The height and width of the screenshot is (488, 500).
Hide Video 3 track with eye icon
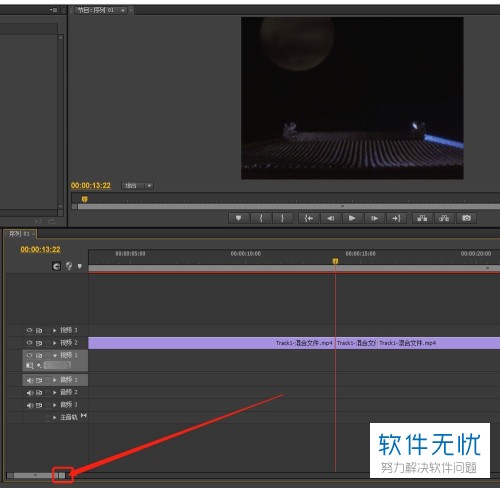[29, 330]
